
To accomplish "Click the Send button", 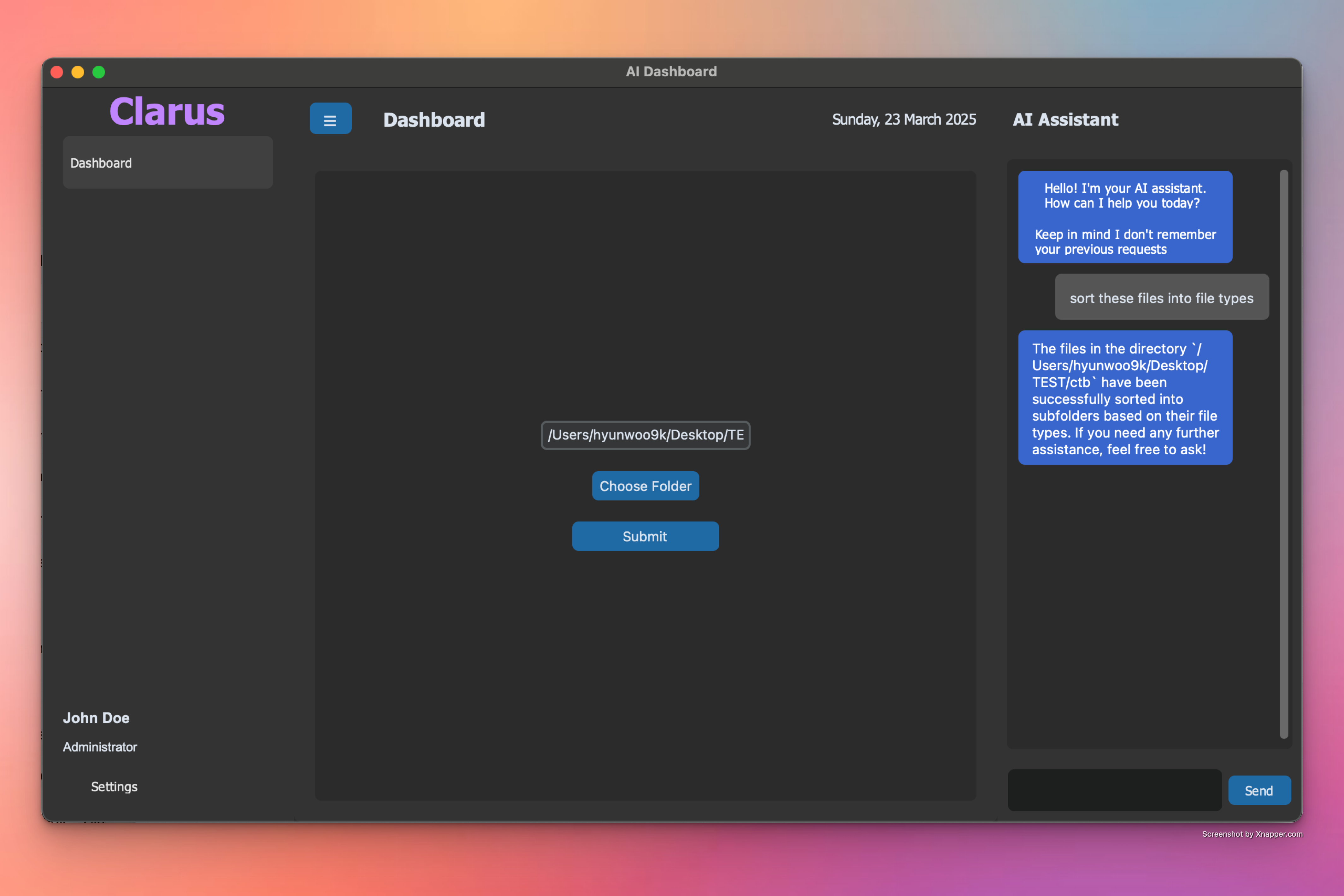I will click(1259, 790).
